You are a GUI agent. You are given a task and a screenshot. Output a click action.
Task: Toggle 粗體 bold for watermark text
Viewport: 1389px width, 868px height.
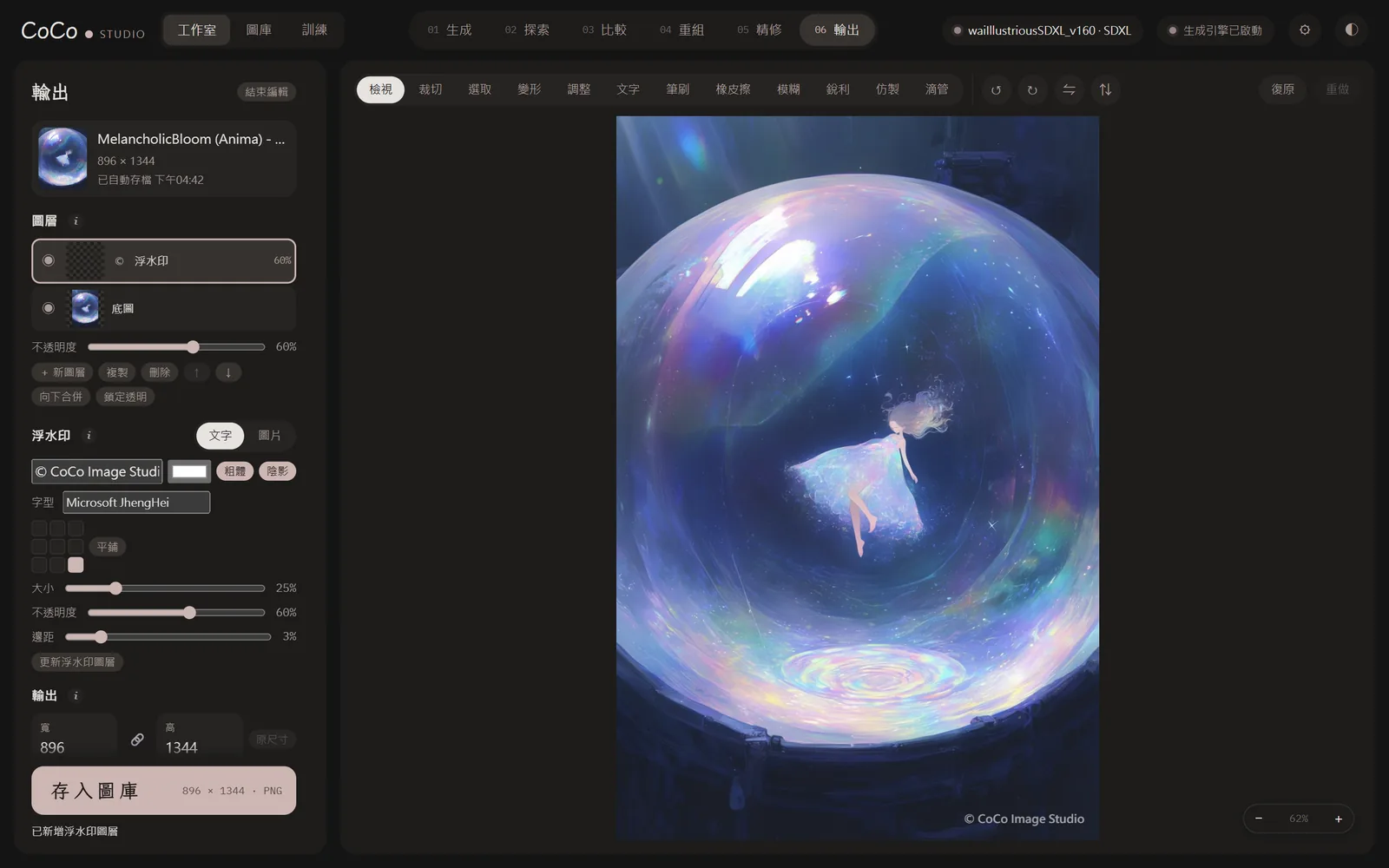pos(234,471)
